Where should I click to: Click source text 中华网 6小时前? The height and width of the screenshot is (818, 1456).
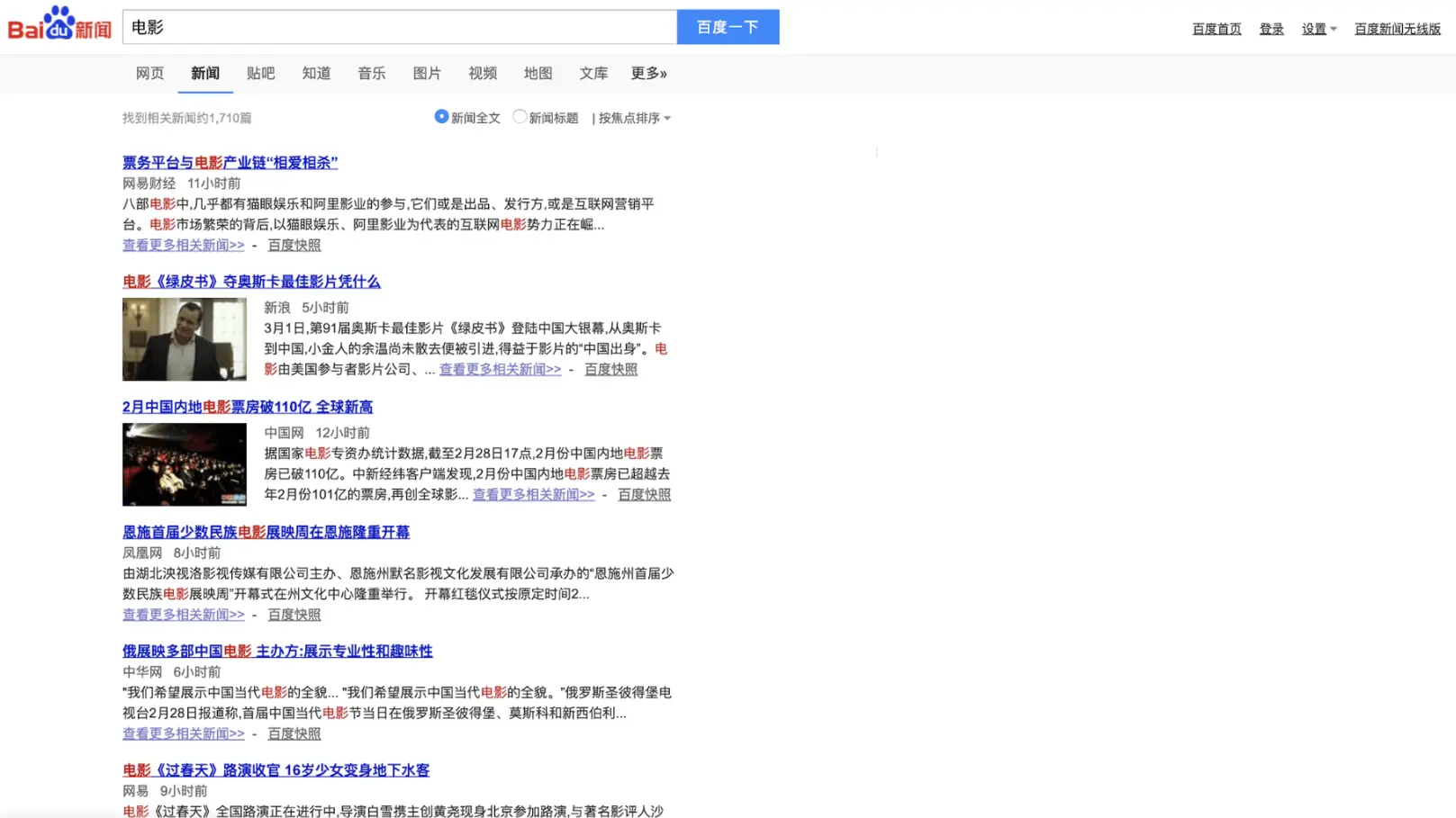click(x=172, y=672)
